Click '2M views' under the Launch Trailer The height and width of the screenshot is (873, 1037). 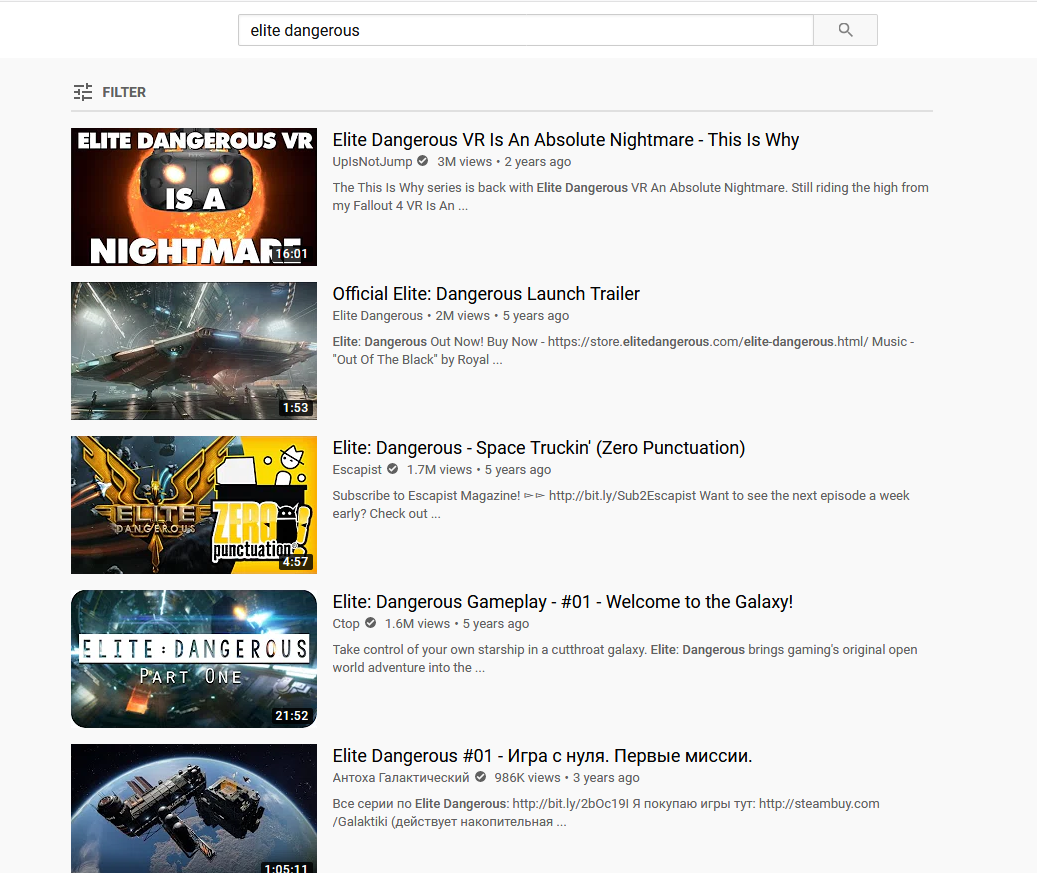tap(462, 315)
